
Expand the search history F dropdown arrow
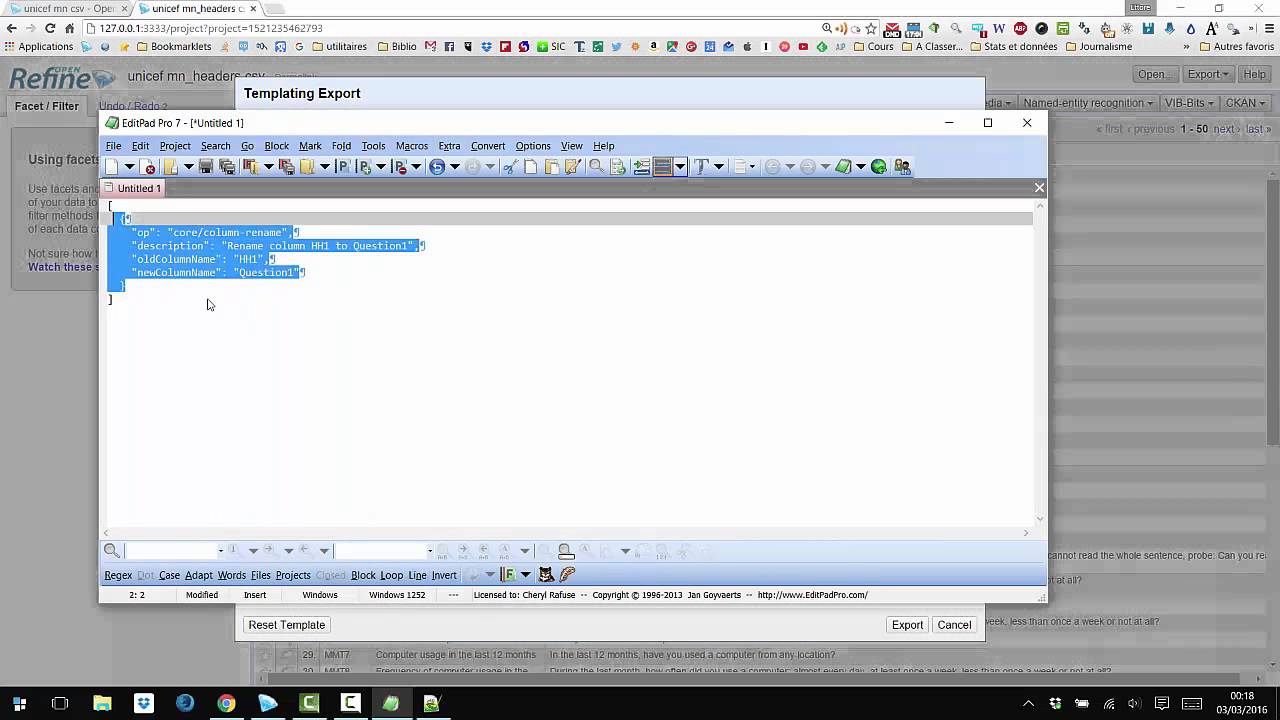pos(525,574)
